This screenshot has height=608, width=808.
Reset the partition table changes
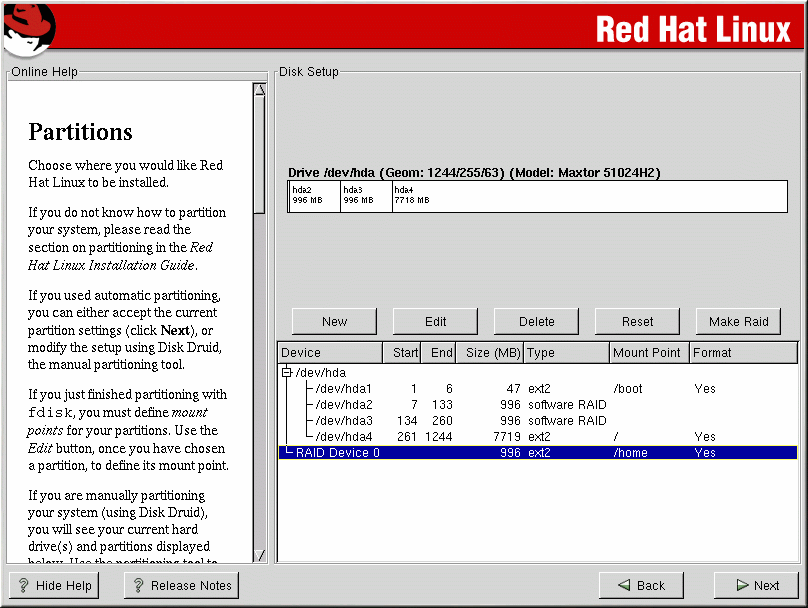(637, 321)
